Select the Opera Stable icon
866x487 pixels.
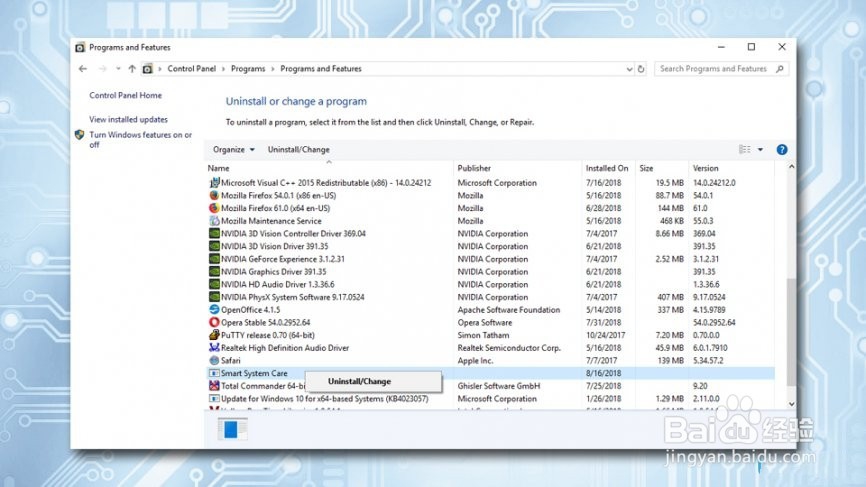214,322
